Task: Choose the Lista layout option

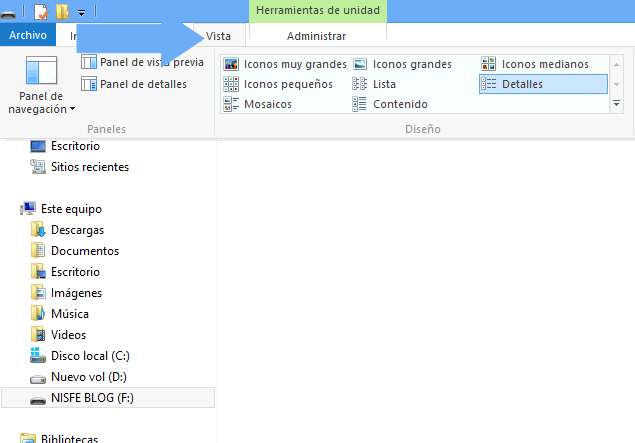Action: tap(374, 84)
